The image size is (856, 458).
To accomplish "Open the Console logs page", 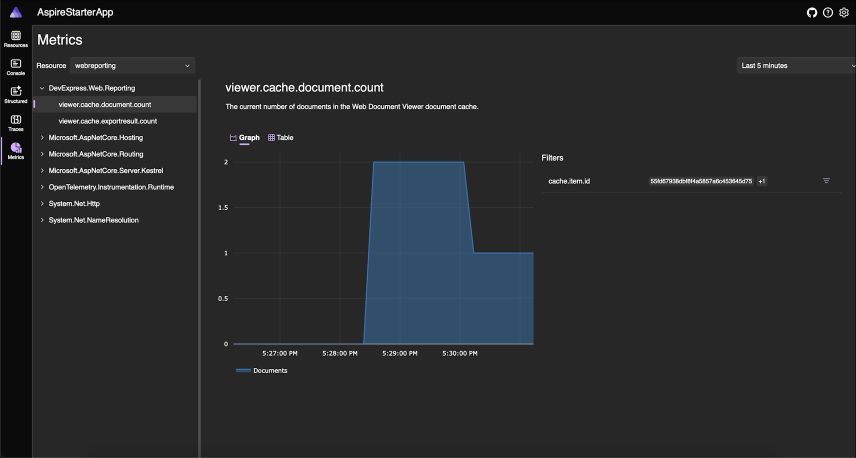I will (x=16, y=67).
